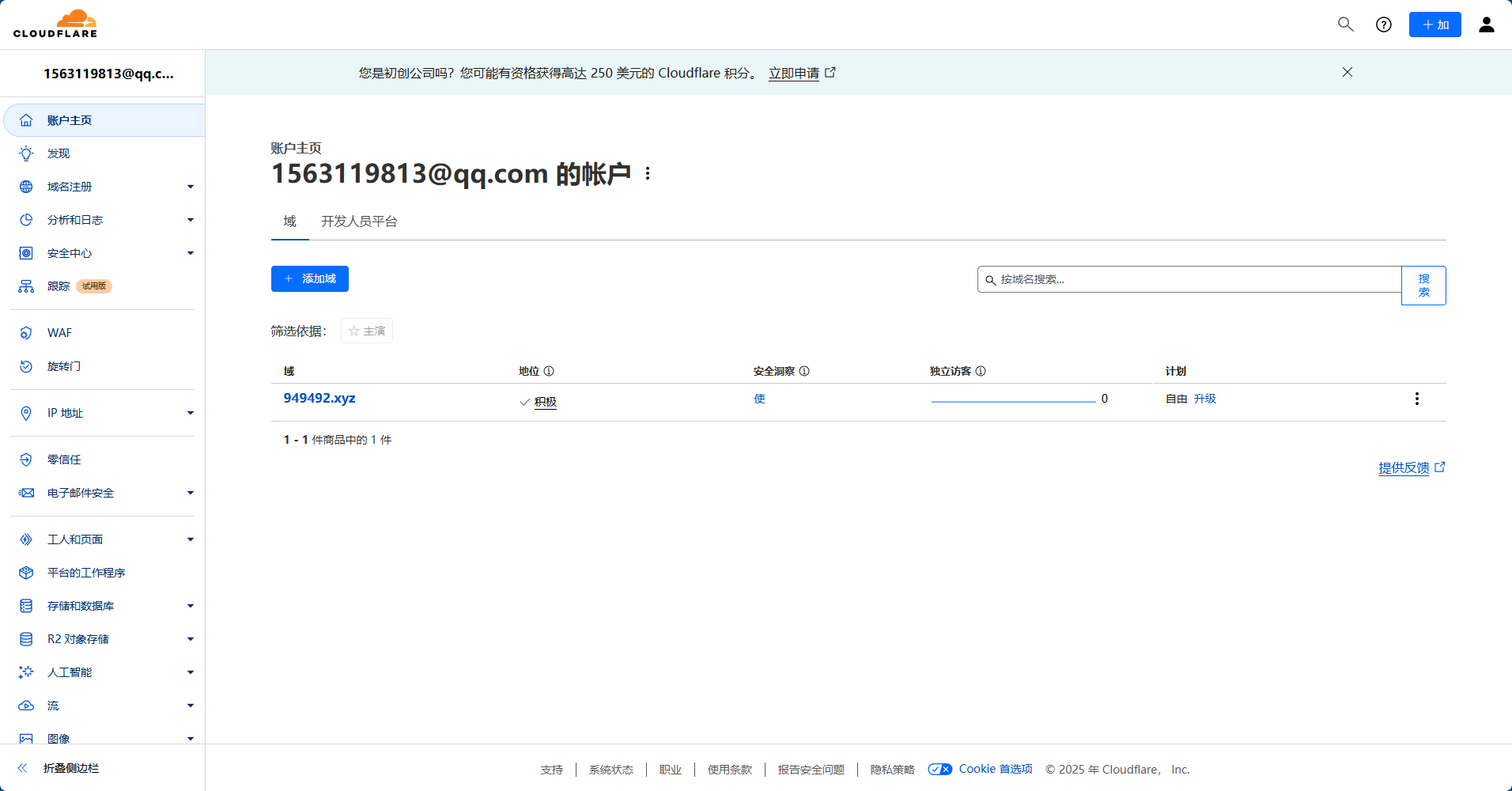Click the 使 security insights link
Image resolution: width=1512 pixels, height=791 pixels.
759,399
